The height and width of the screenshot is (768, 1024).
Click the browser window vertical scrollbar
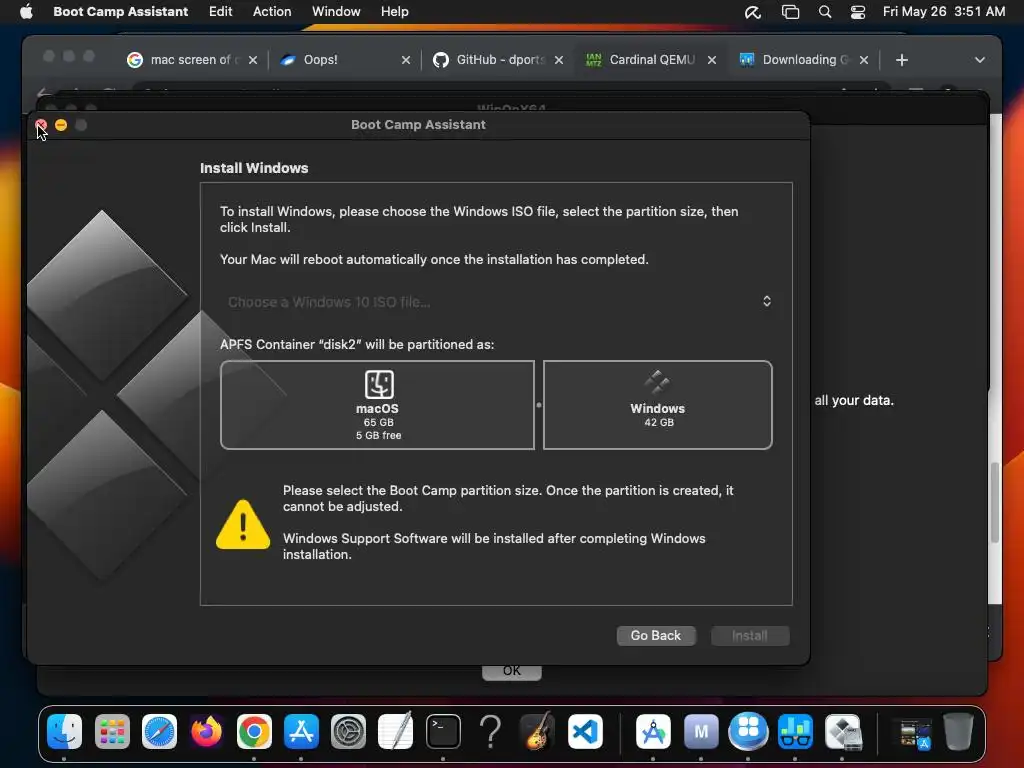(x=995, y=502)
